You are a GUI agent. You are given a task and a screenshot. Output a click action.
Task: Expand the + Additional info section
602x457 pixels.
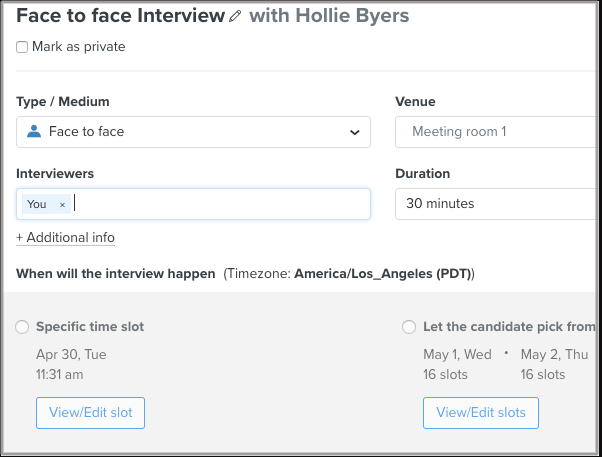(65, 238)
